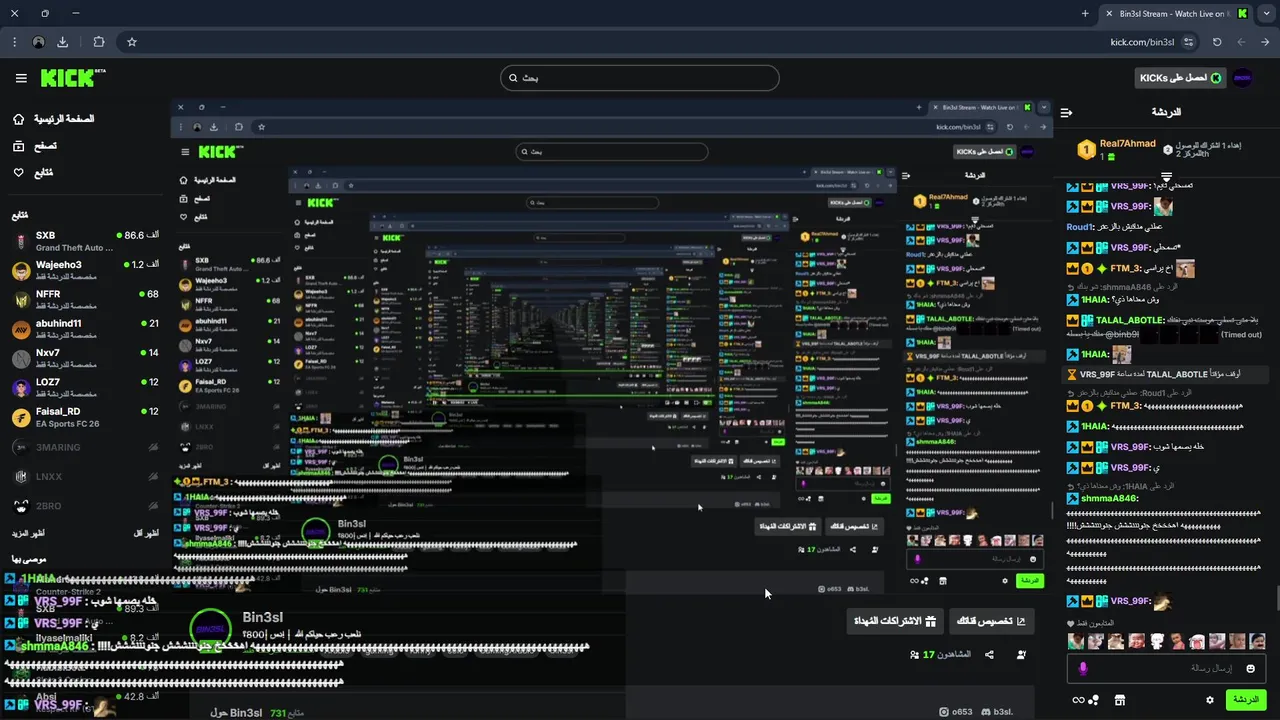Open Nxv7 channel in sidebar
The image size is (1280, 720).
(85, 358)
